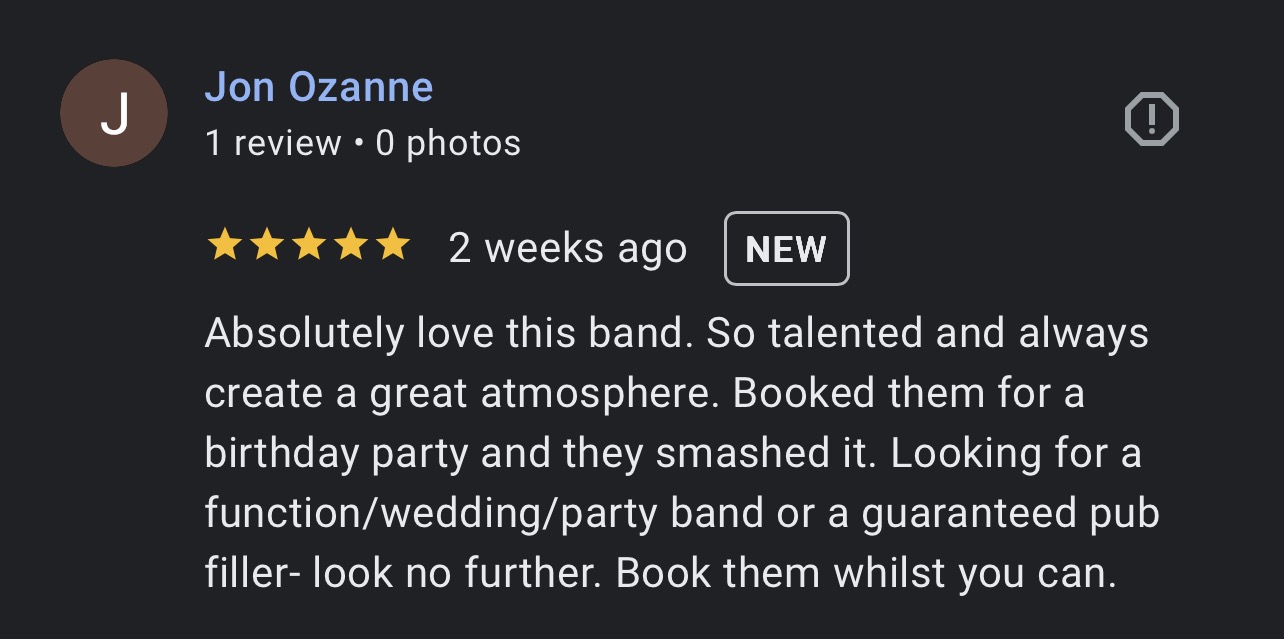
Task: Click the "guaranteed pub" text in the review
Action: [1010, 513]
